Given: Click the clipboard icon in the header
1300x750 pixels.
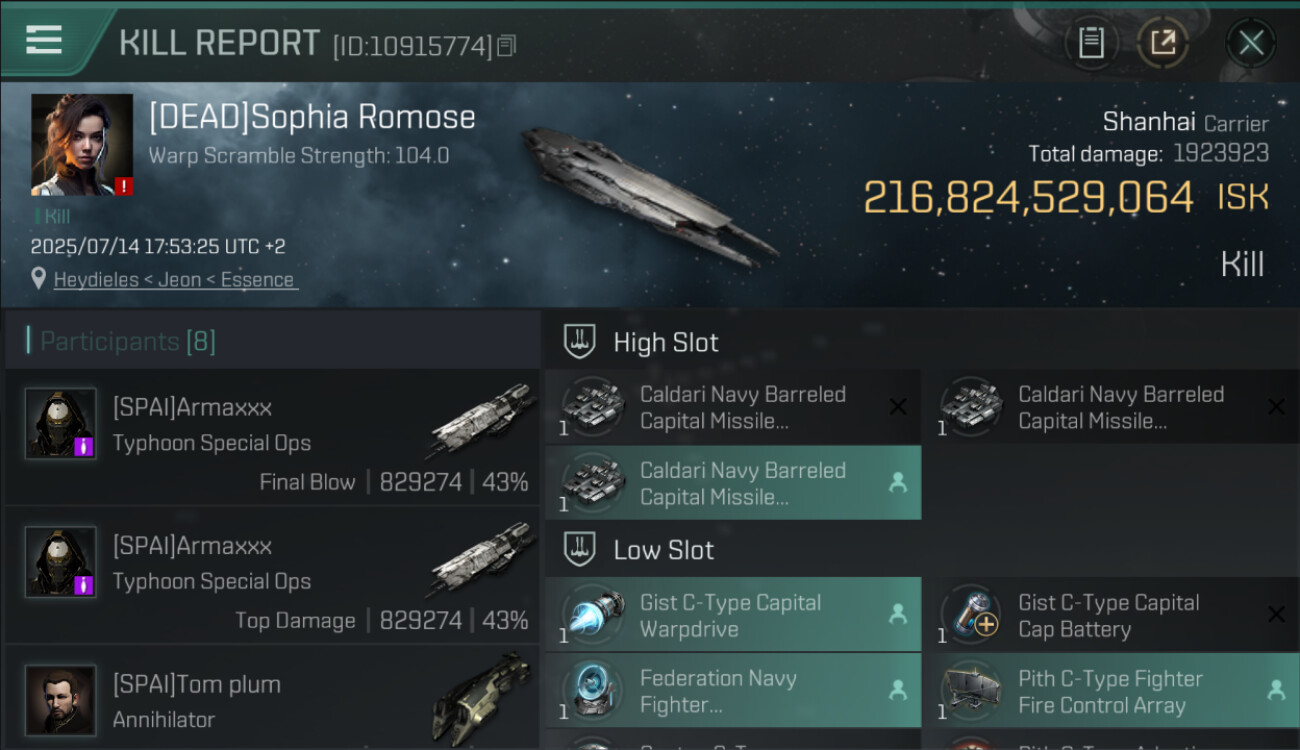Looking at the screenshot, I should point(1091,43).
